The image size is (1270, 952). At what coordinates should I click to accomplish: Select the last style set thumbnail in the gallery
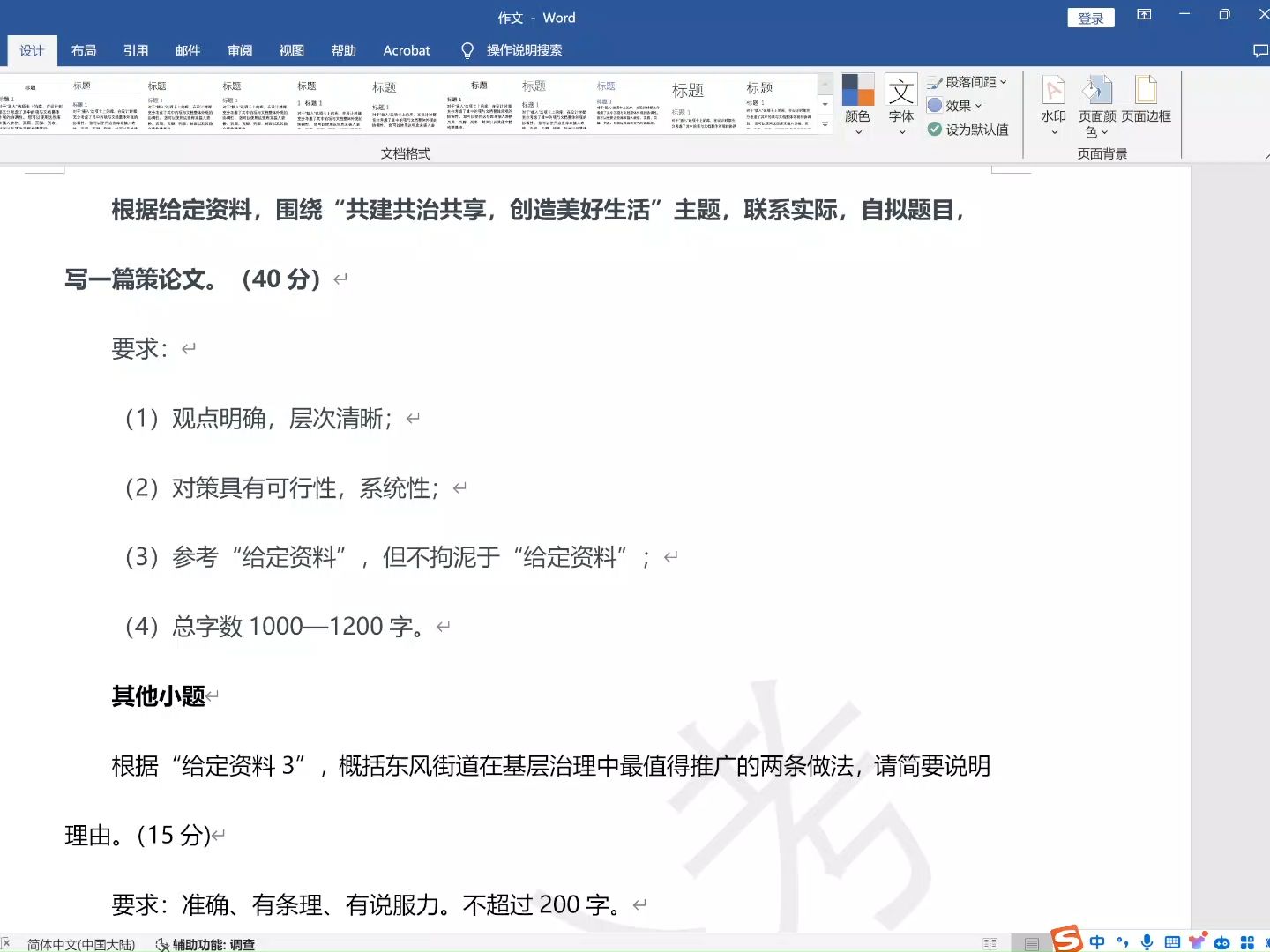pos(779,104)
